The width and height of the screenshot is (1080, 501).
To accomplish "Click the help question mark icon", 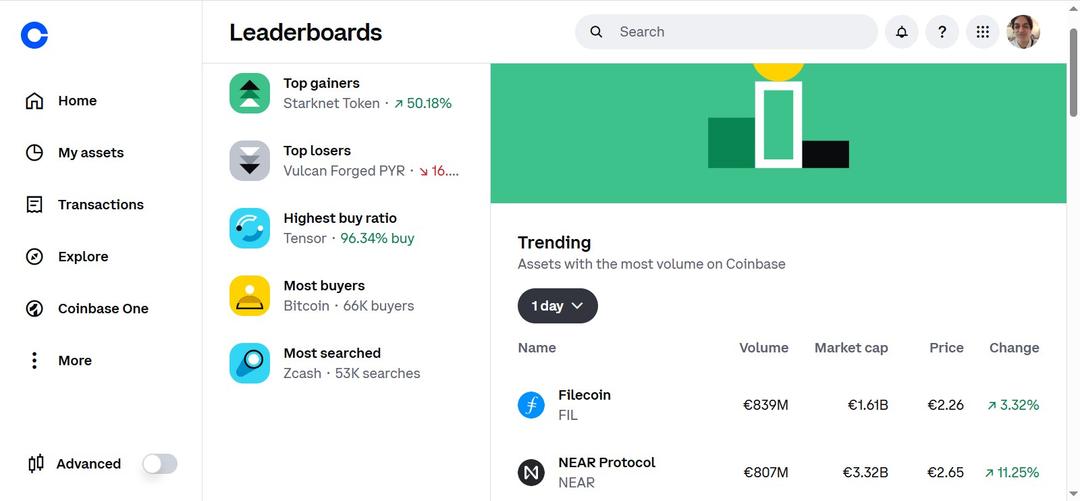I will click(942, 32).
